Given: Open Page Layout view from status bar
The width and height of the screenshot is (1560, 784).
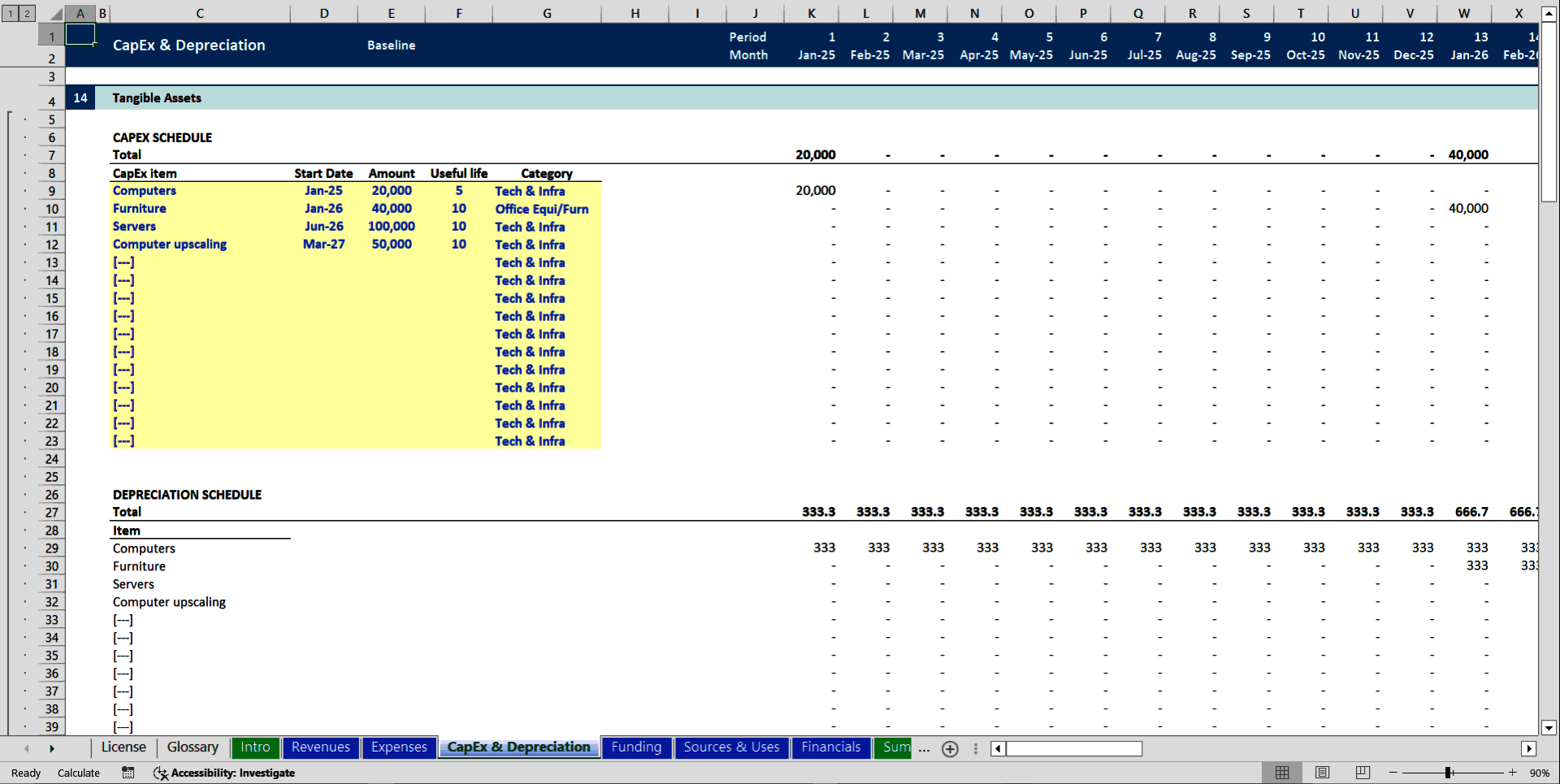Looking at the screenshot, I should tap(1320, 773).
